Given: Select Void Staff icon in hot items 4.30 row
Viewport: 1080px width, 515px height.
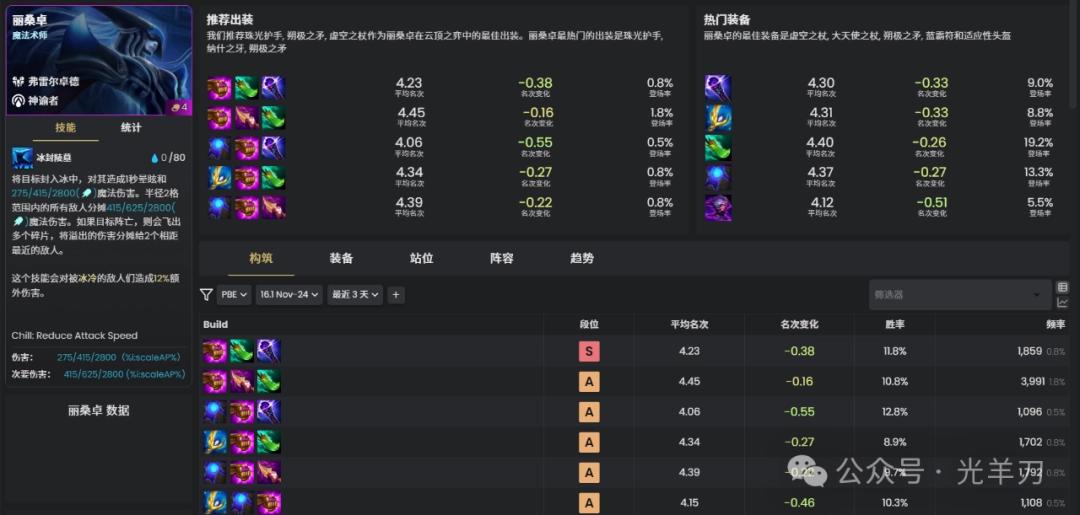Looking at the screenshot, I should [718, 88].
